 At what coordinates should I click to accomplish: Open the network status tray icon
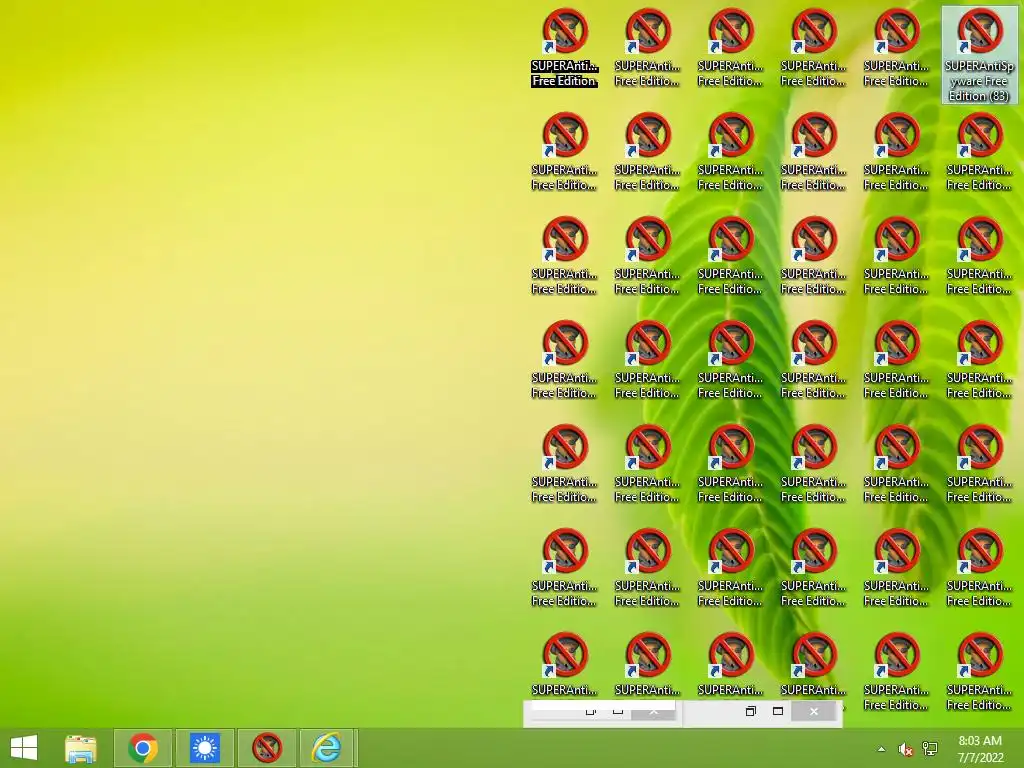[930, 749]
